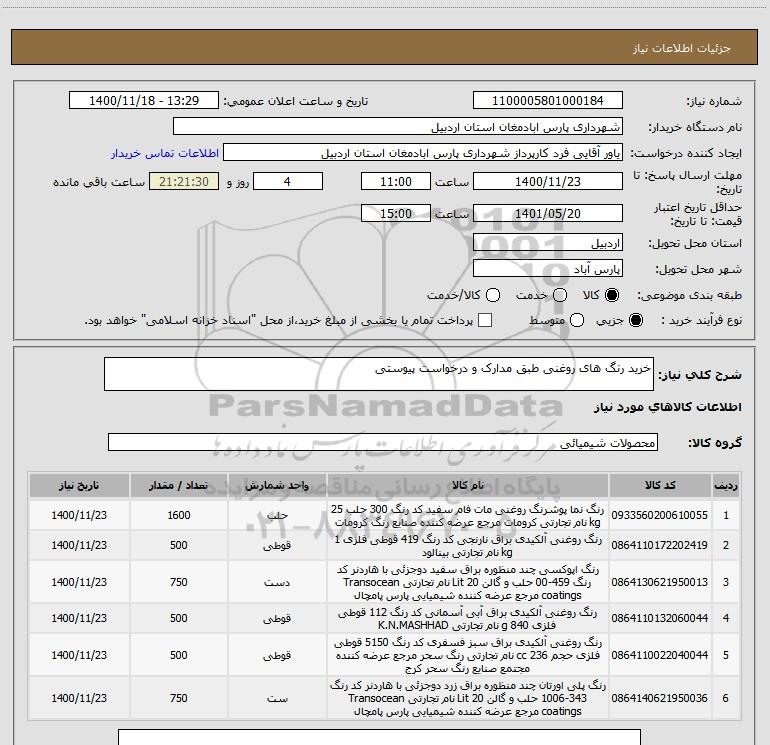Screen dimensions: 770x745
Task: Click product code 0864110172202419
Action: point(660,545)
